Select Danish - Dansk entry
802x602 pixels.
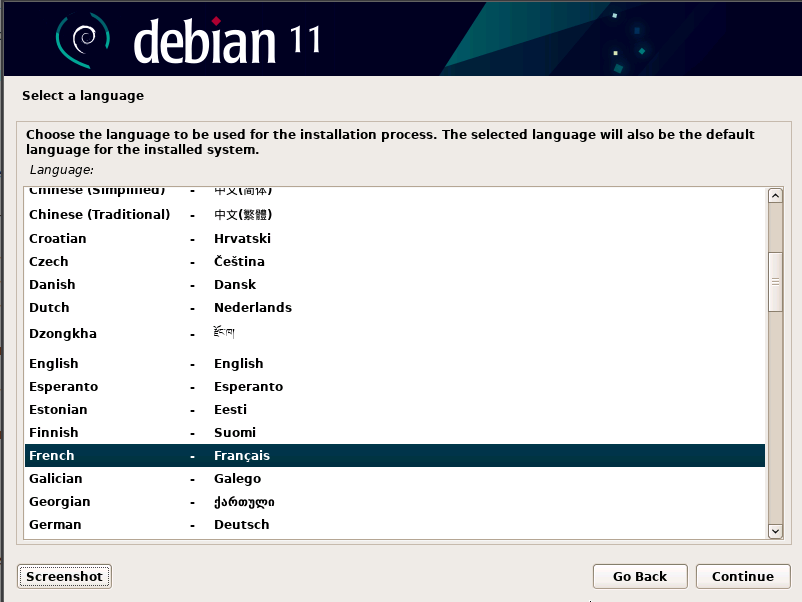coord(52,285)
